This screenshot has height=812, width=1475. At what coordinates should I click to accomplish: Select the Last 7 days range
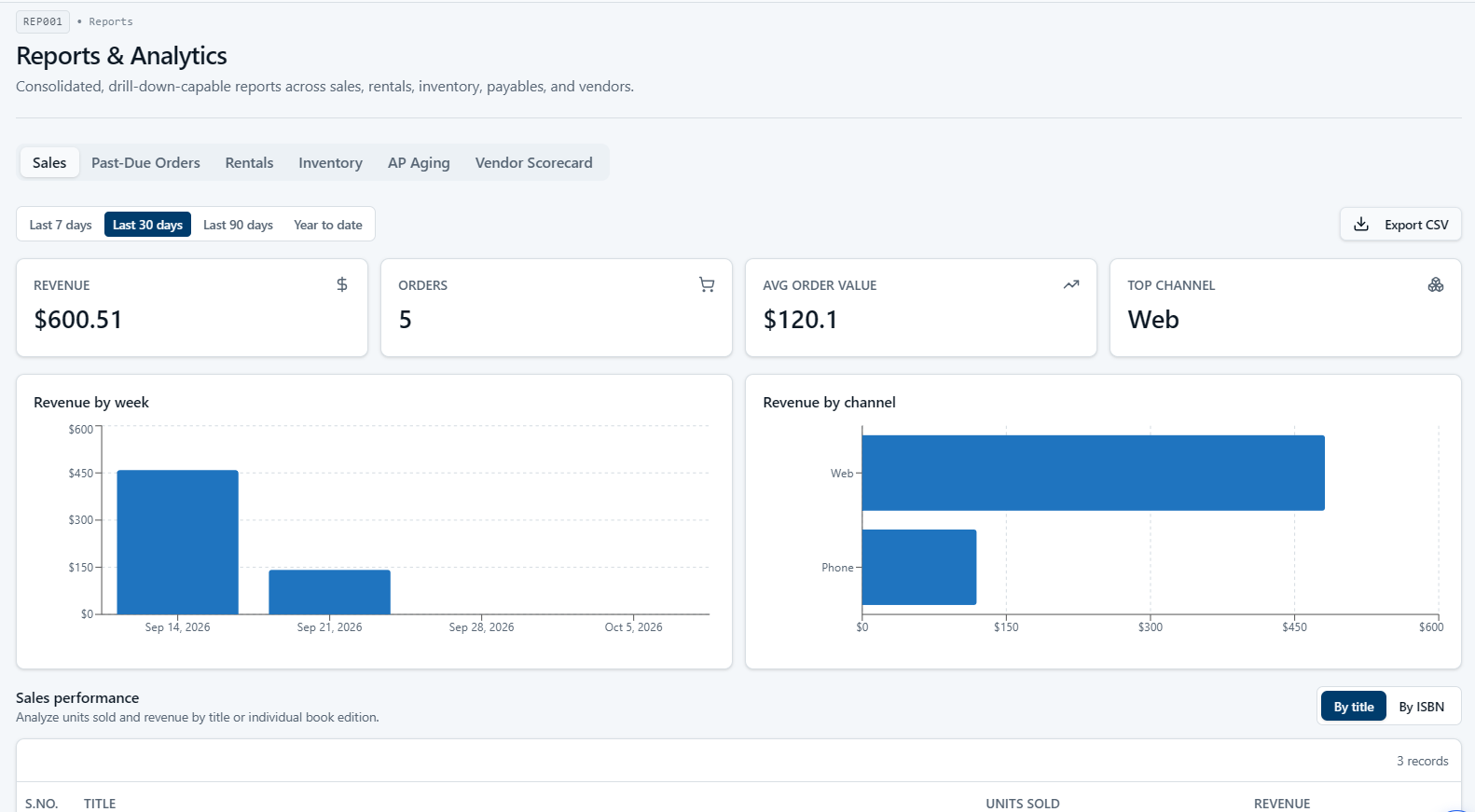point(61,225)
